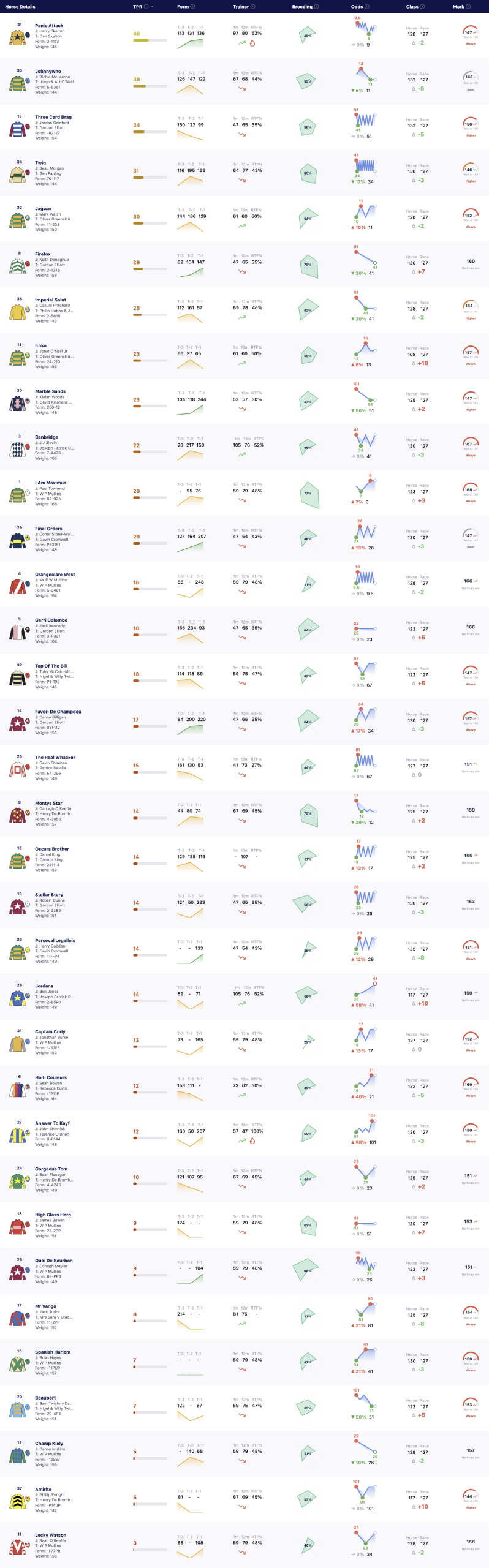
Task: Click the Breeding column info icon
Action: pos(317,7)
